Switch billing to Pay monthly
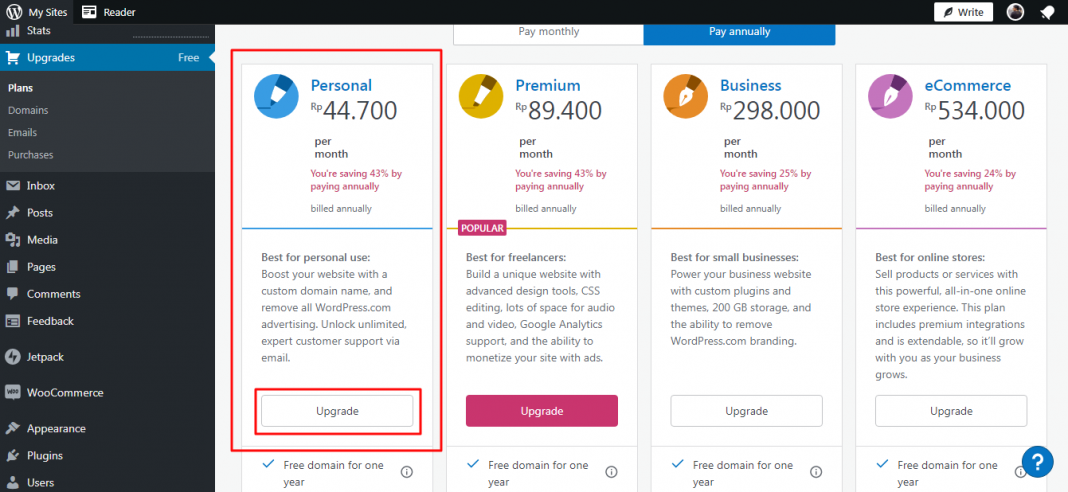Viewport: 1068px width, 492px height. (x=548, y=32)
